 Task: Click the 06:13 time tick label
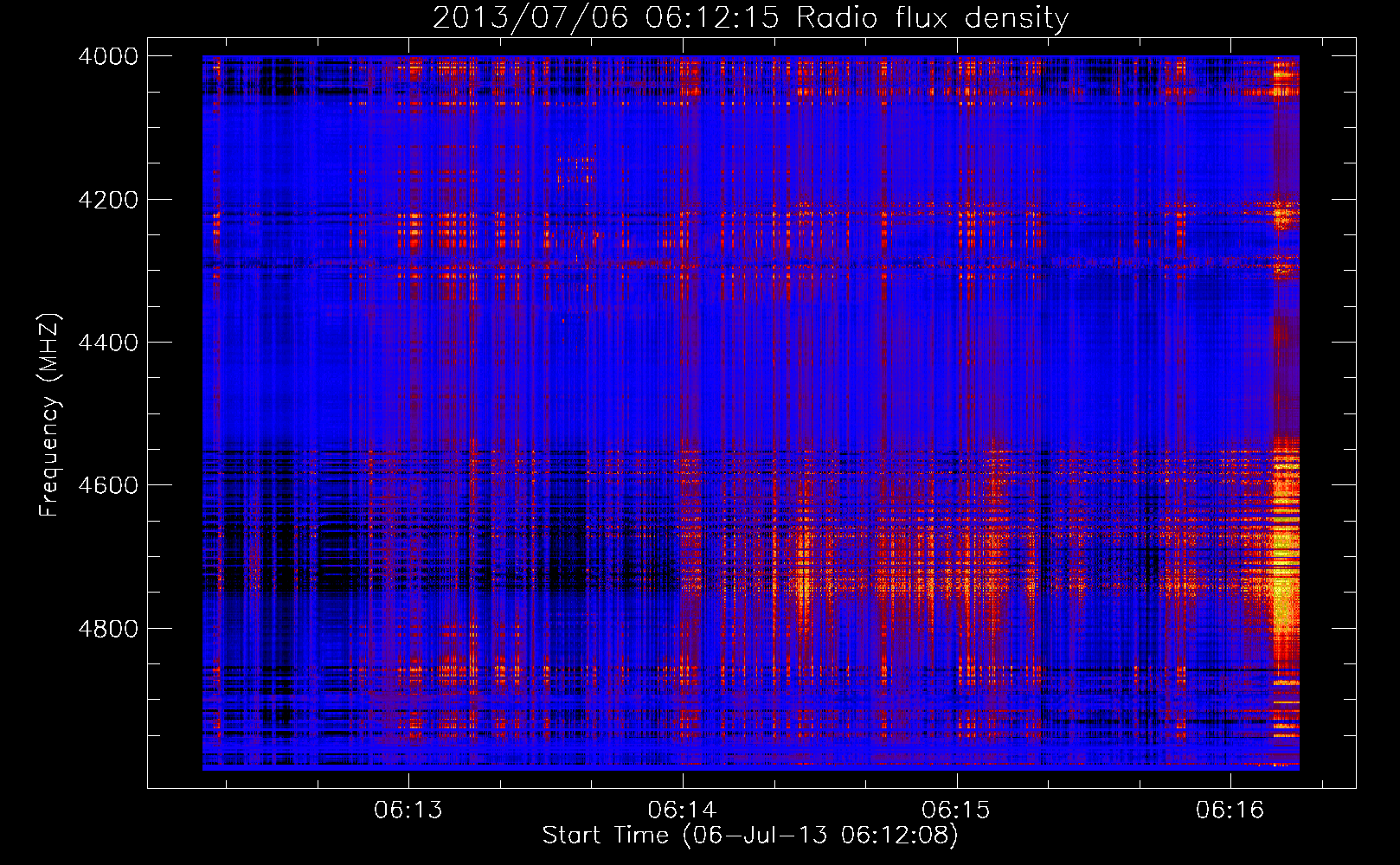[x=408, y=810]
